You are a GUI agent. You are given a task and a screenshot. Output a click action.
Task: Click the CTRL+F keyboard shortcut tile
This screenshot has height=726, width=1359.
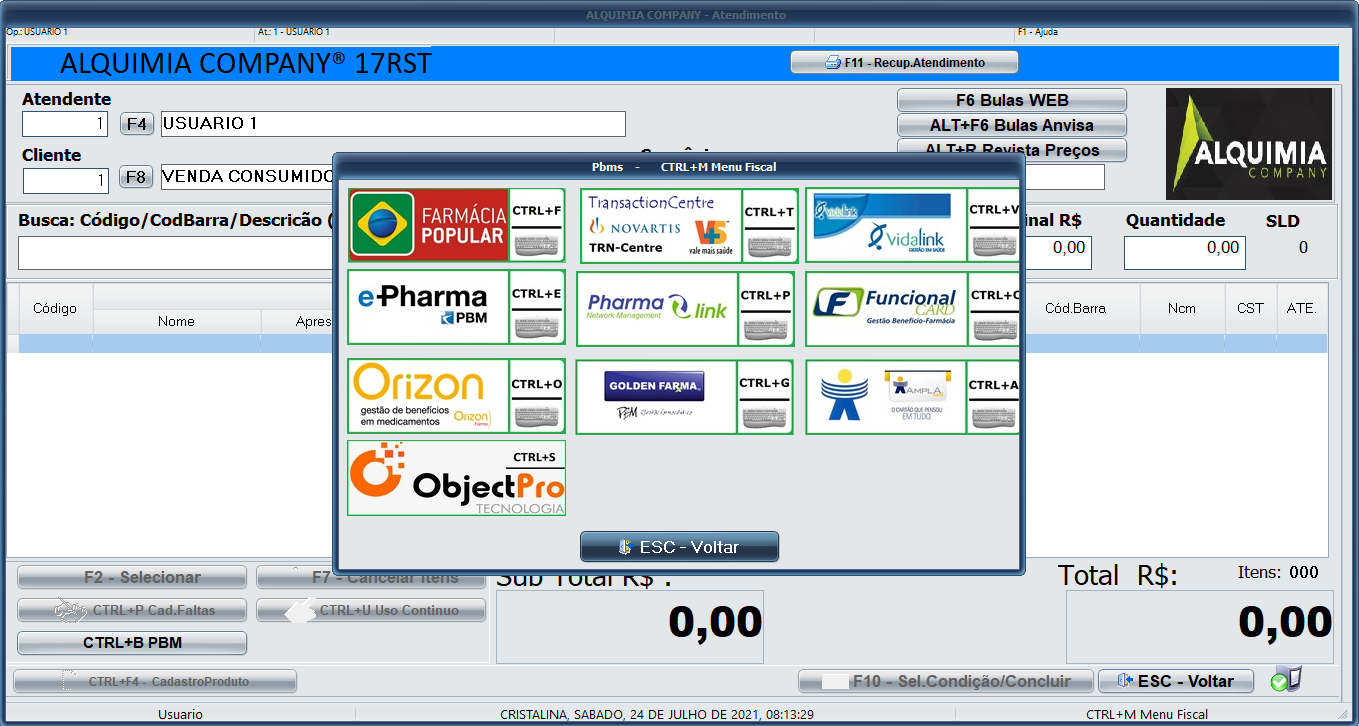pos(537,225)
